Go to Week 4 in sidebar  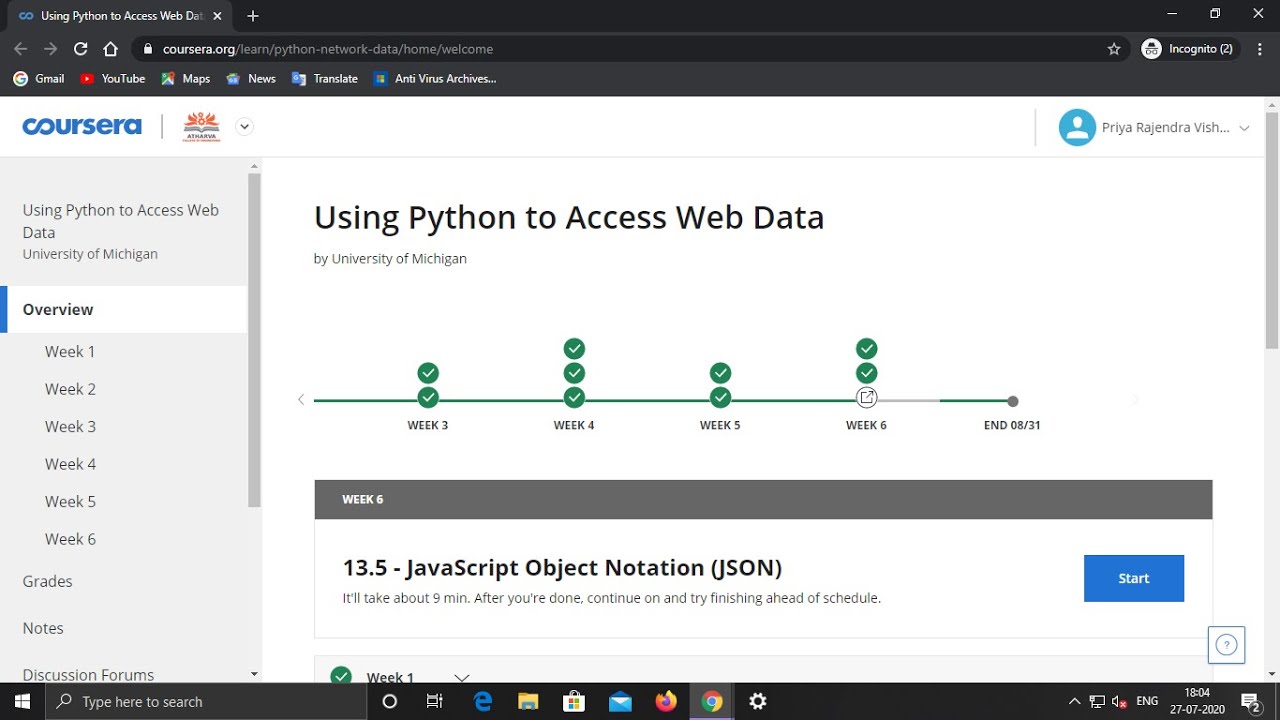(70, 464)
